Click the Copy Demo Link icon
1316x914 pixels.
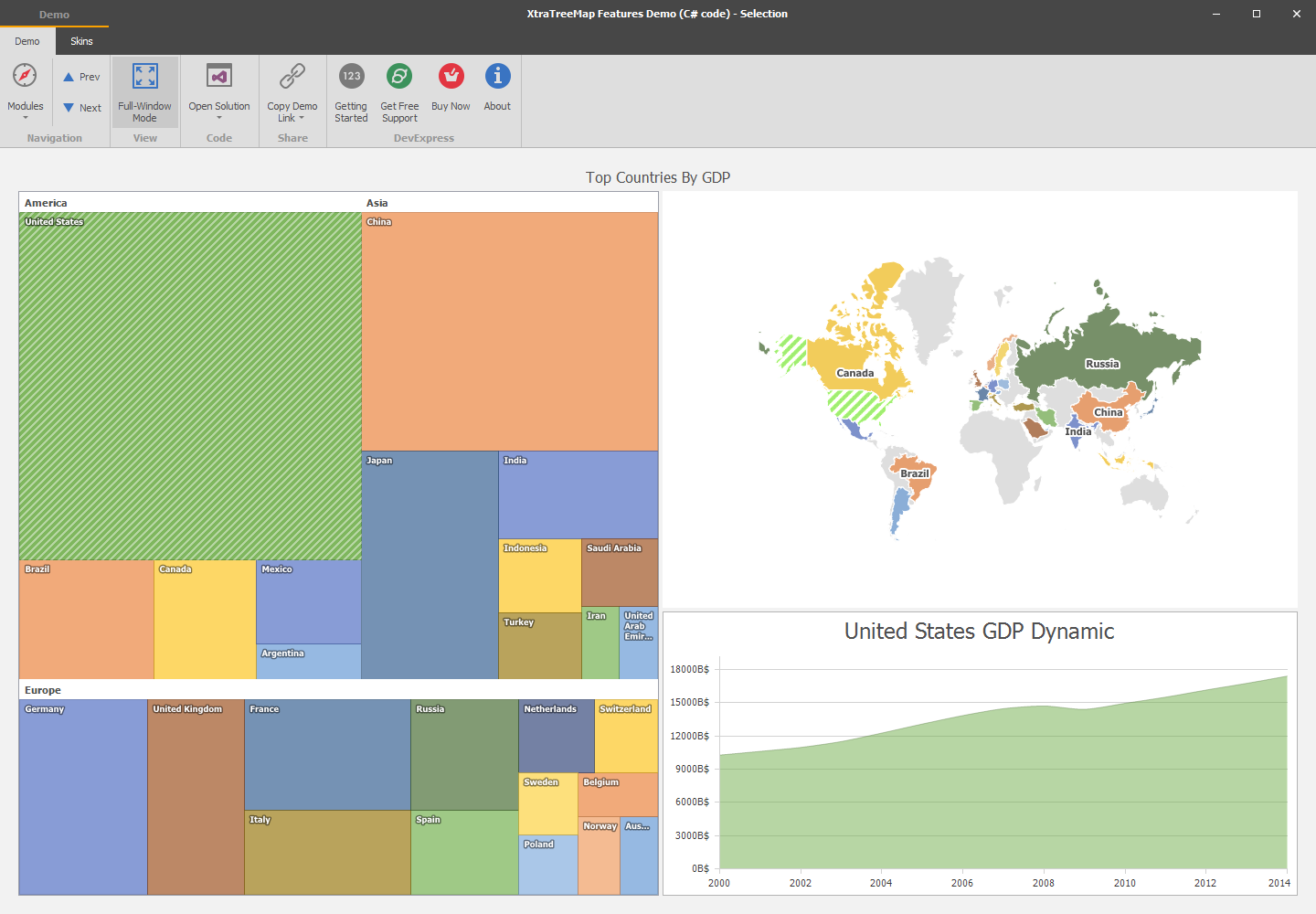[x=292, y=77]
